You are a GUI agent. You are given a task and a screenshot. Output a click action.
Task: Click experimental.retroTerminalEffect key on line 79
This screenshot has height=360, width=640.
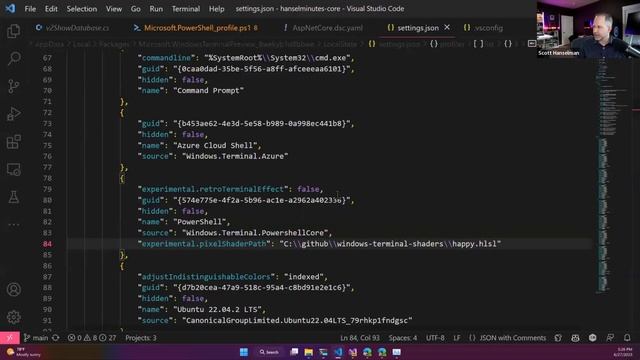(x=213, y=189)
